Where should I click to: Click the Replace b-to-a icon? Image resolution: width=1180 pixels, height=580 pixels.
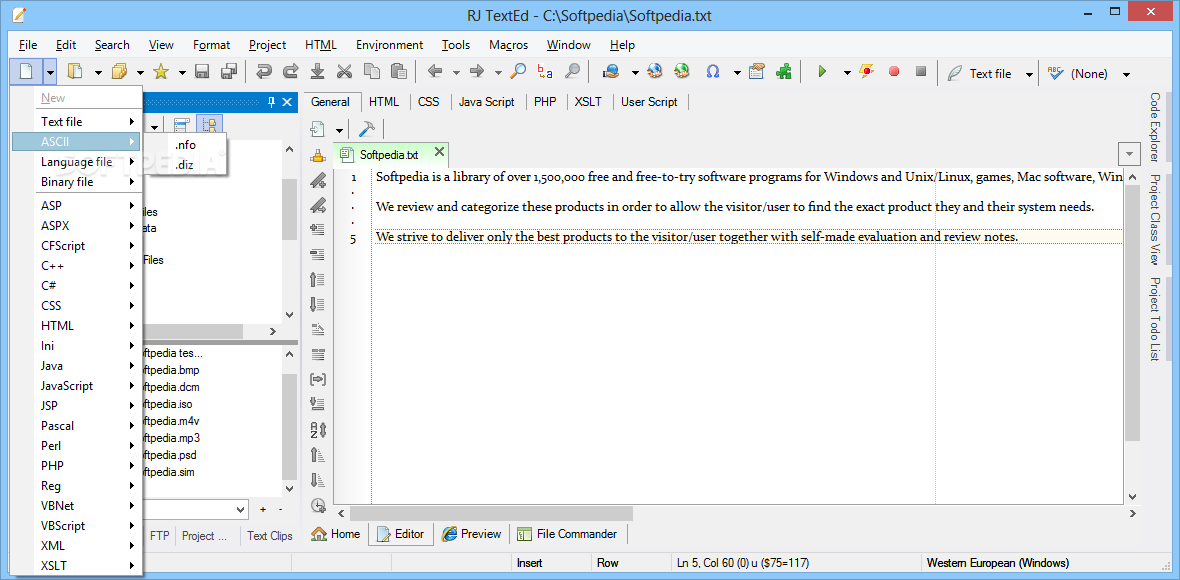(x=545, y=72)
